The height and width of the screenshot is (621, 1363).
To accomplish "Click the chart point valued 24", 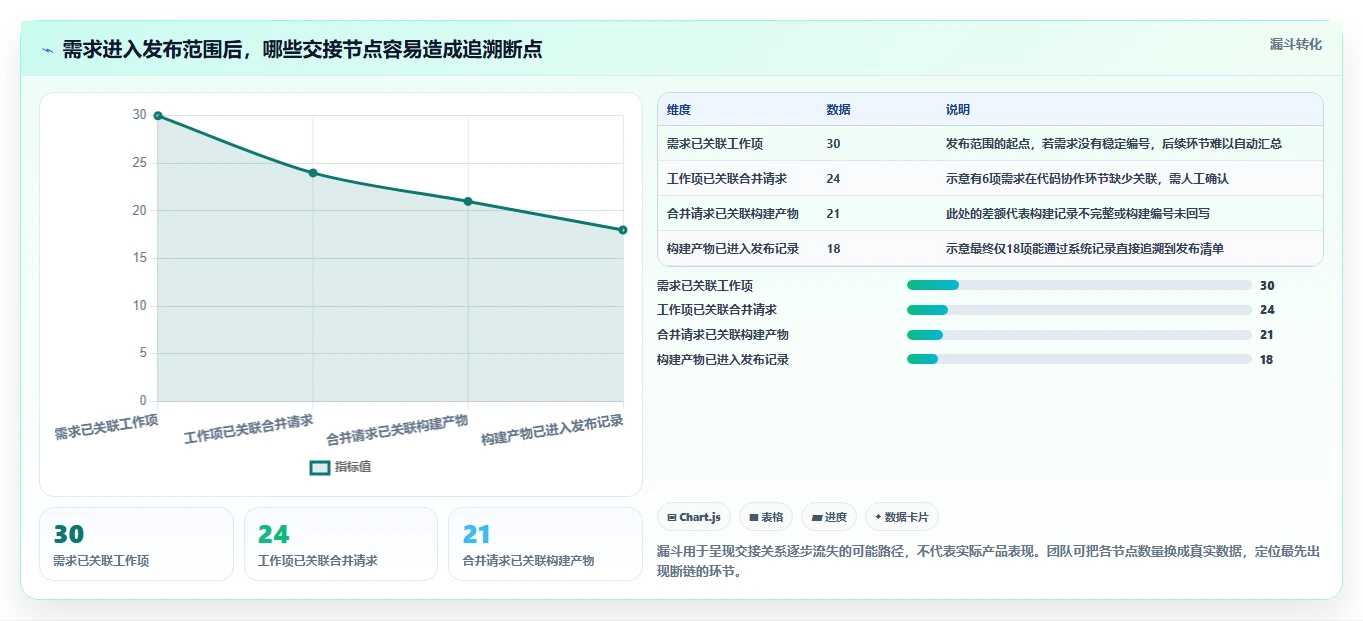I will pyautogui.click(x=313, y=173).
